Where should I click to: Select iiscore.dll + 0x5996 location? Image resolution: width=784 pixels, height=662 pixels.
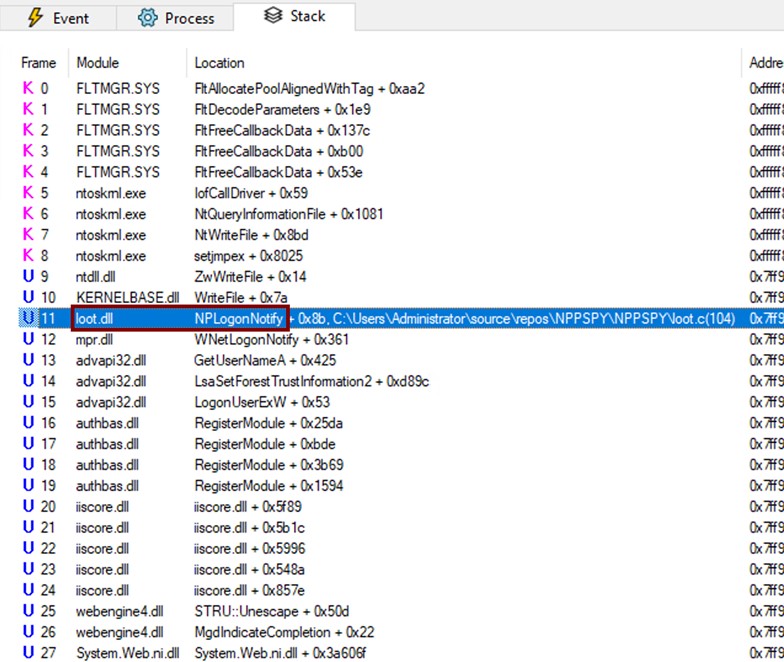[250, 548]
